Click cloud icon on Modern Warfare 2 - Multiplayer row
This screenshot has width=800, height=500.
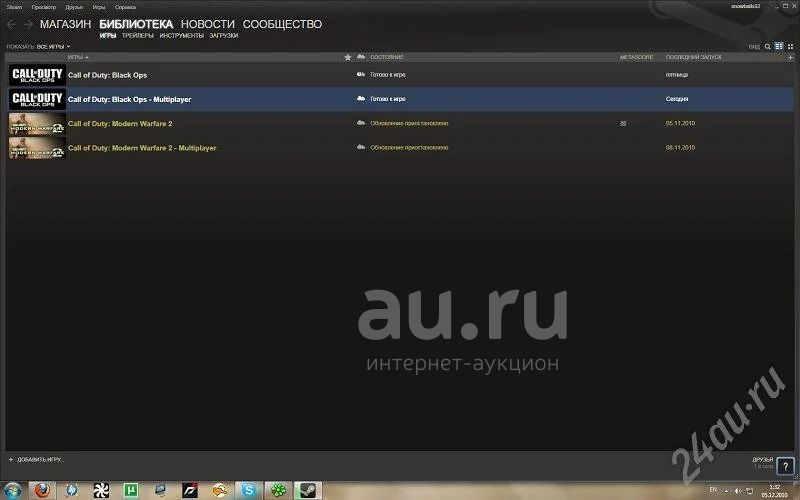(361, 147)
